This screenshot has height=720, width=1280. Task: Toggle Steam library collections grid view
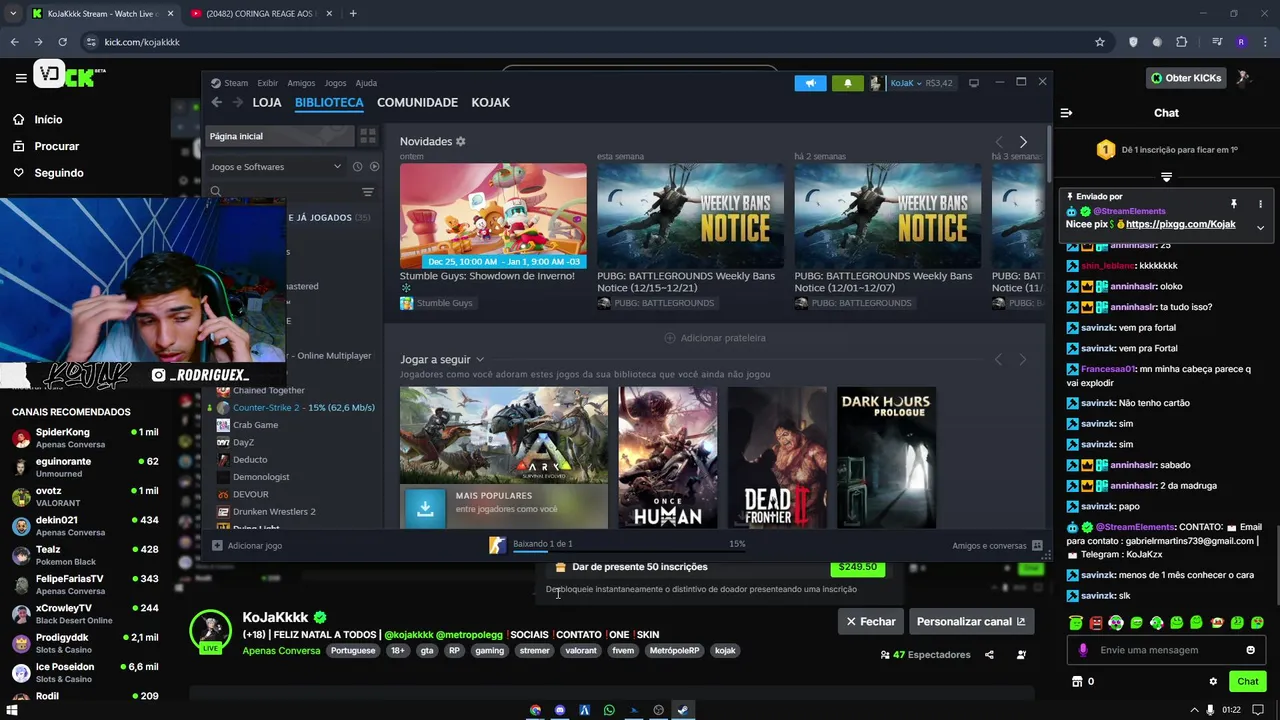point(368,136)
